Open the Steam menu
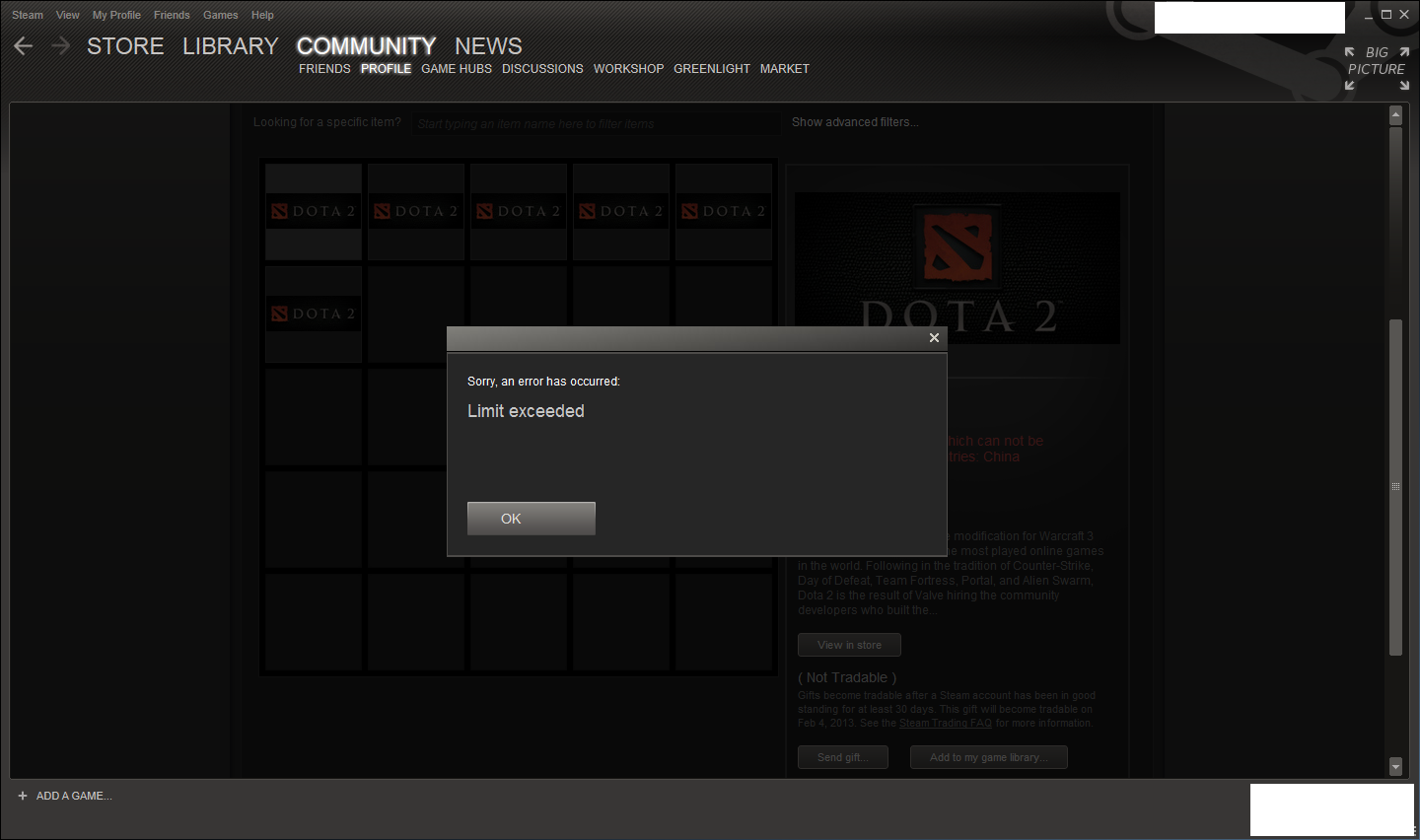This screenshot has height=840, width=1420. (x=28, y=15)
